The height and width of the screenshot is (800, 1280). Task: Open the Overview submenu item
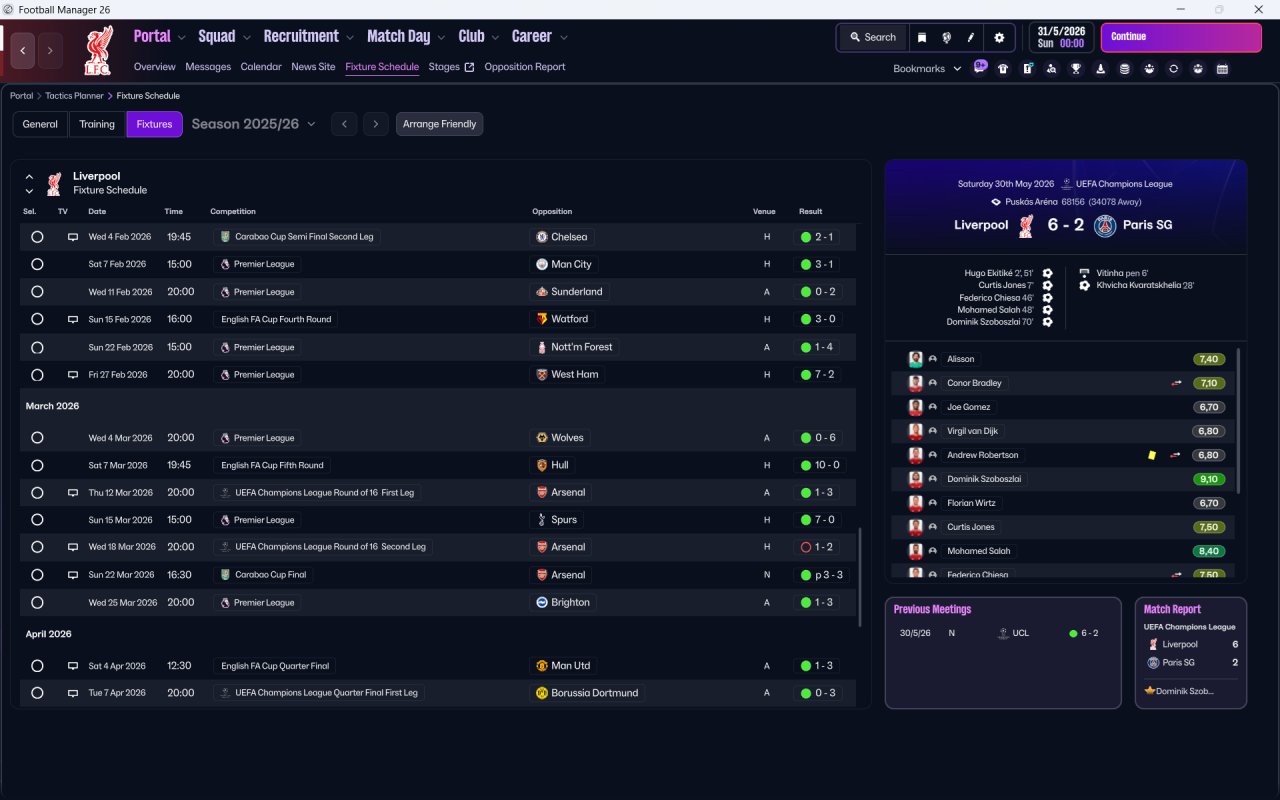[155, 67]
